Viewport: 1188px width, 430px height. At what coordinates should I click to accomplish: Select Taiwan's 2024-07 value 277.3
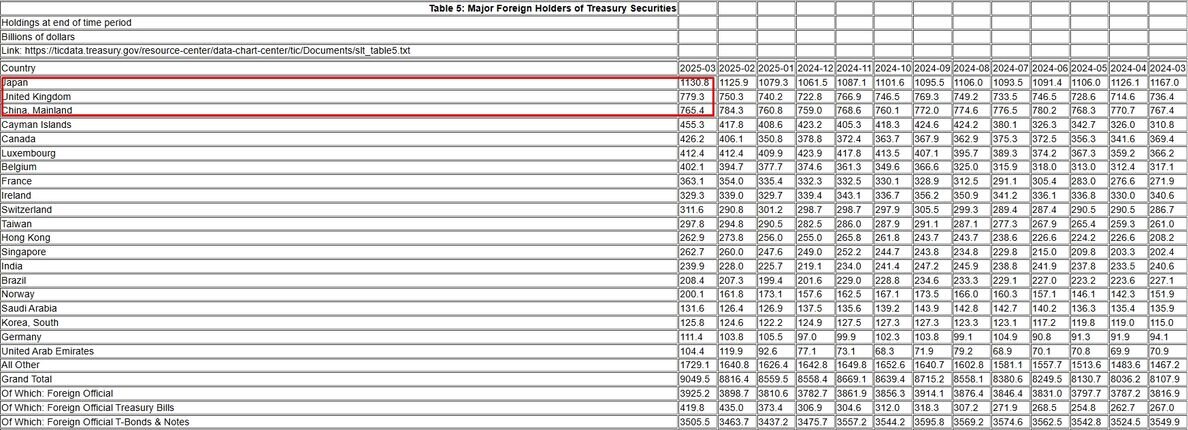[x=1011, y=223]
